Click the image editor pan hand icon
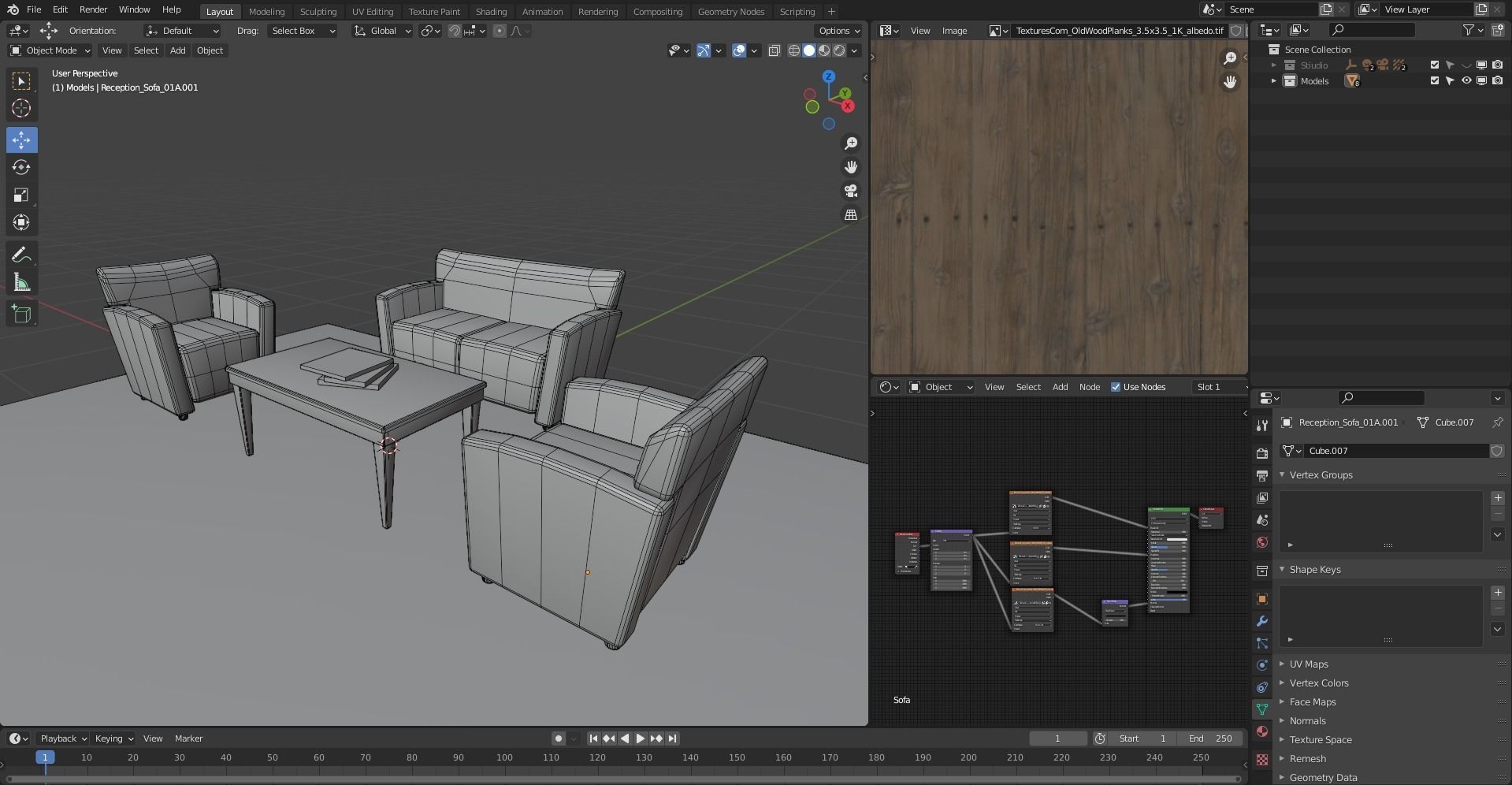 1230,82
